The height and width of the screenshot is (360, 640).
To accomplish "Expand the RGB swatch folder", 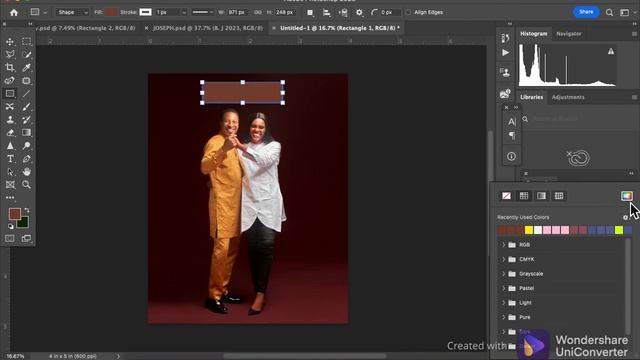I will tap(503, 245).
